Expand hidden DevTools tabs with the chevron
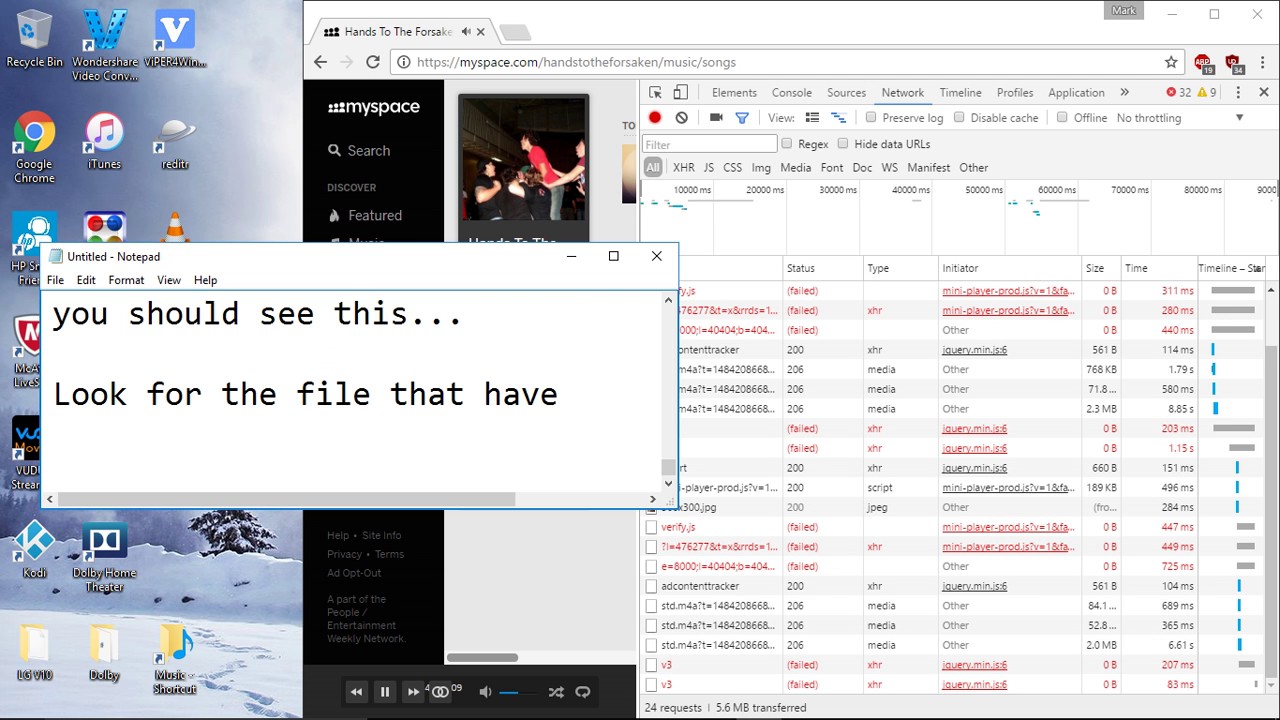 tap(1124, 92)
